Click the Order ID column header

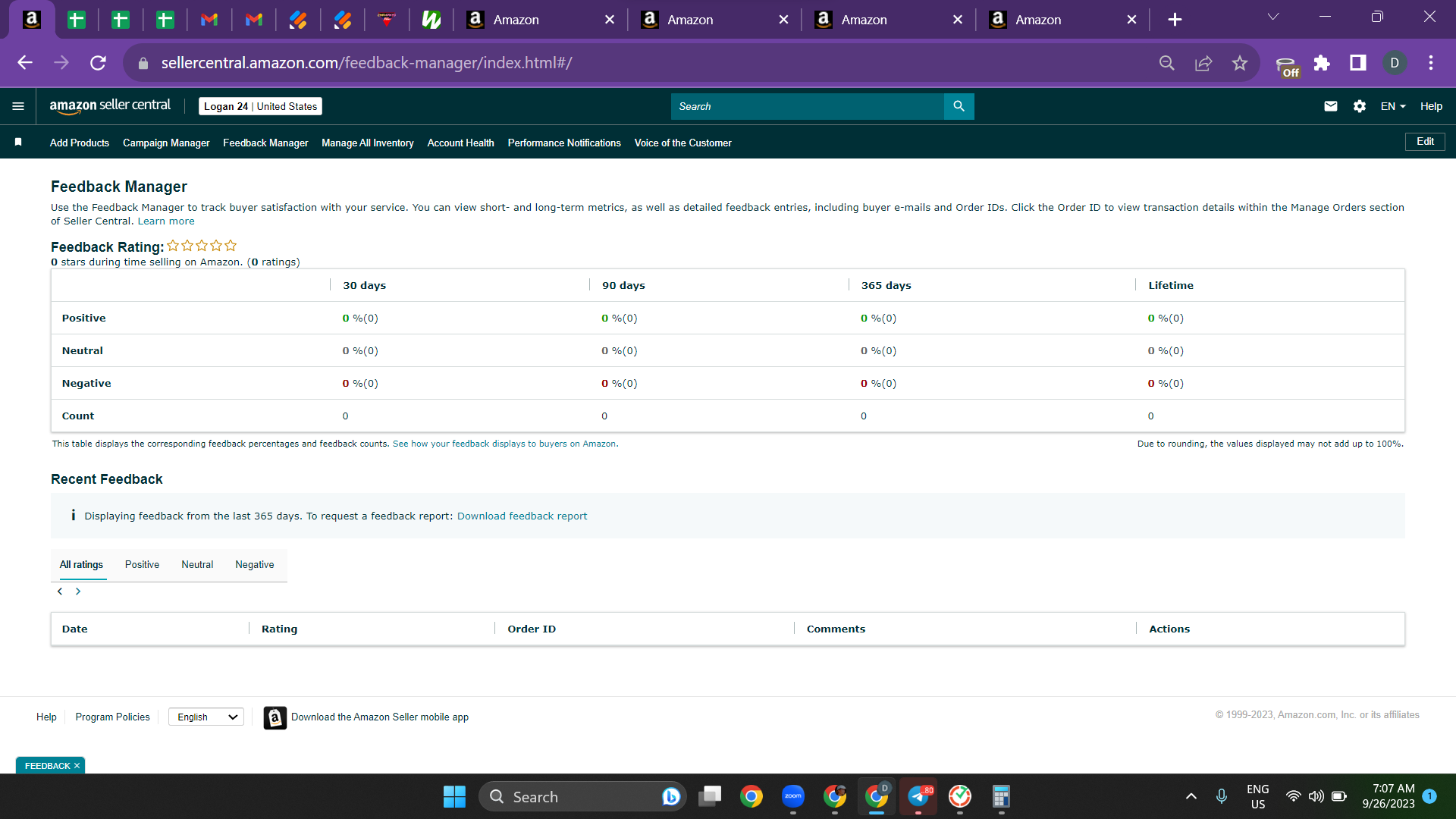click(532, 629)
